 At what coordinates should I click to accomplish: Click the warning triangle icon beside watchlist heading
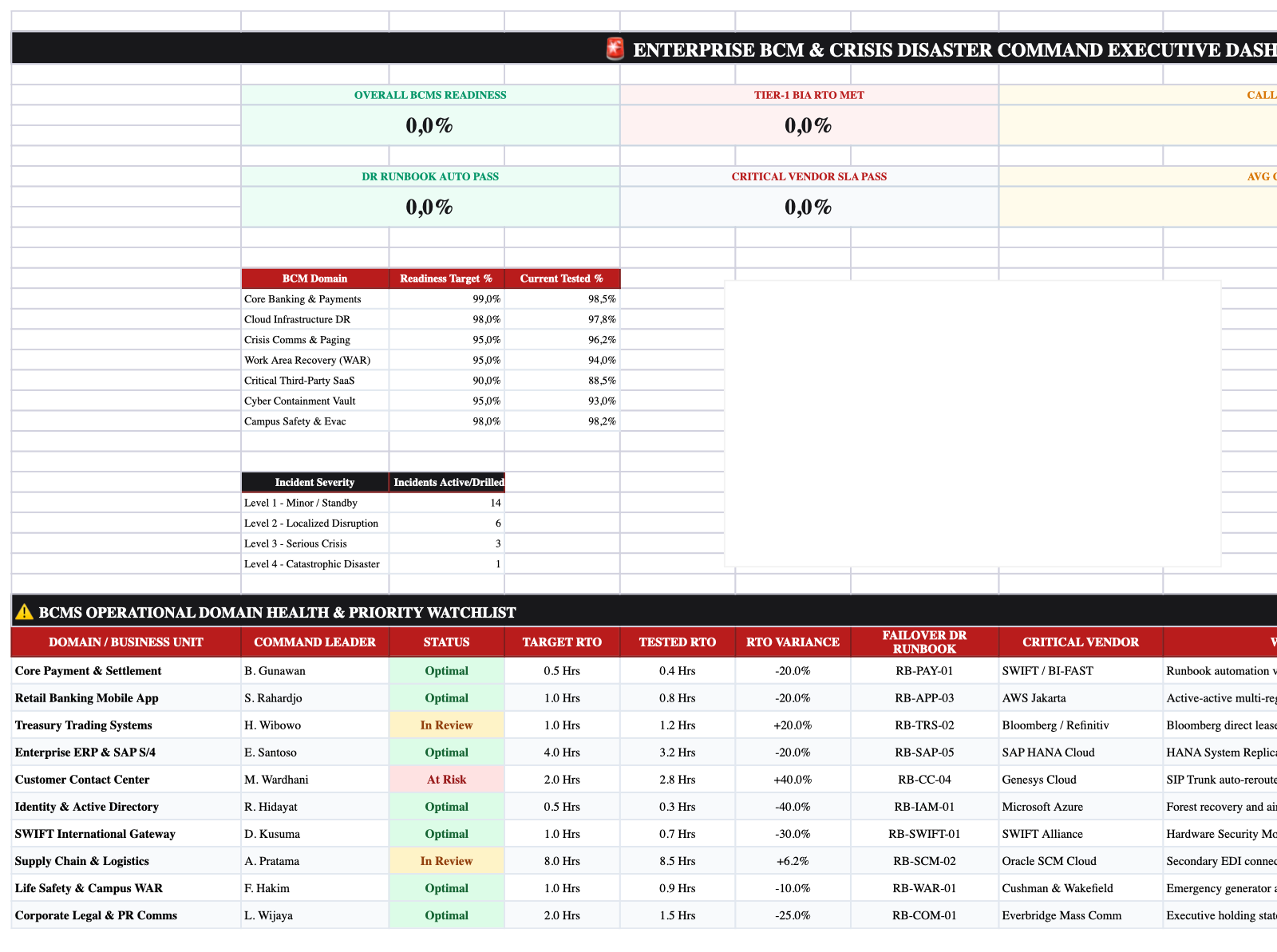click(x=25, y=612)
